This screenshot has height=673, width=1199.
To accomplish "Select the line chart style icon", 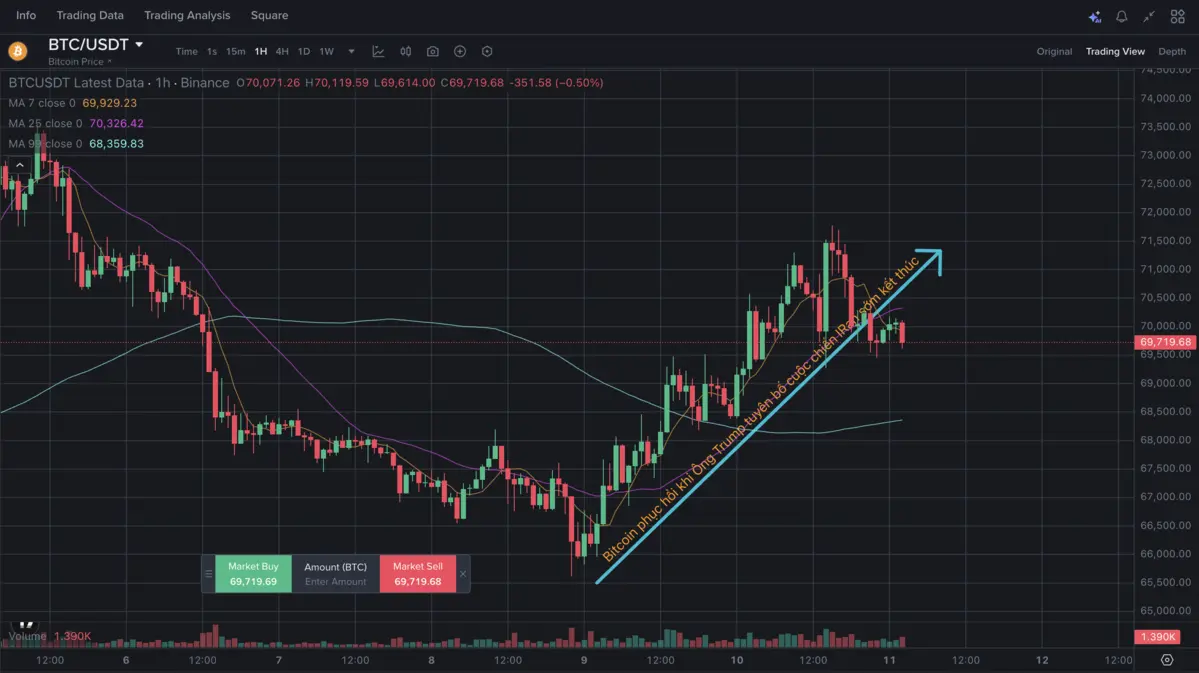I will 378,51.
